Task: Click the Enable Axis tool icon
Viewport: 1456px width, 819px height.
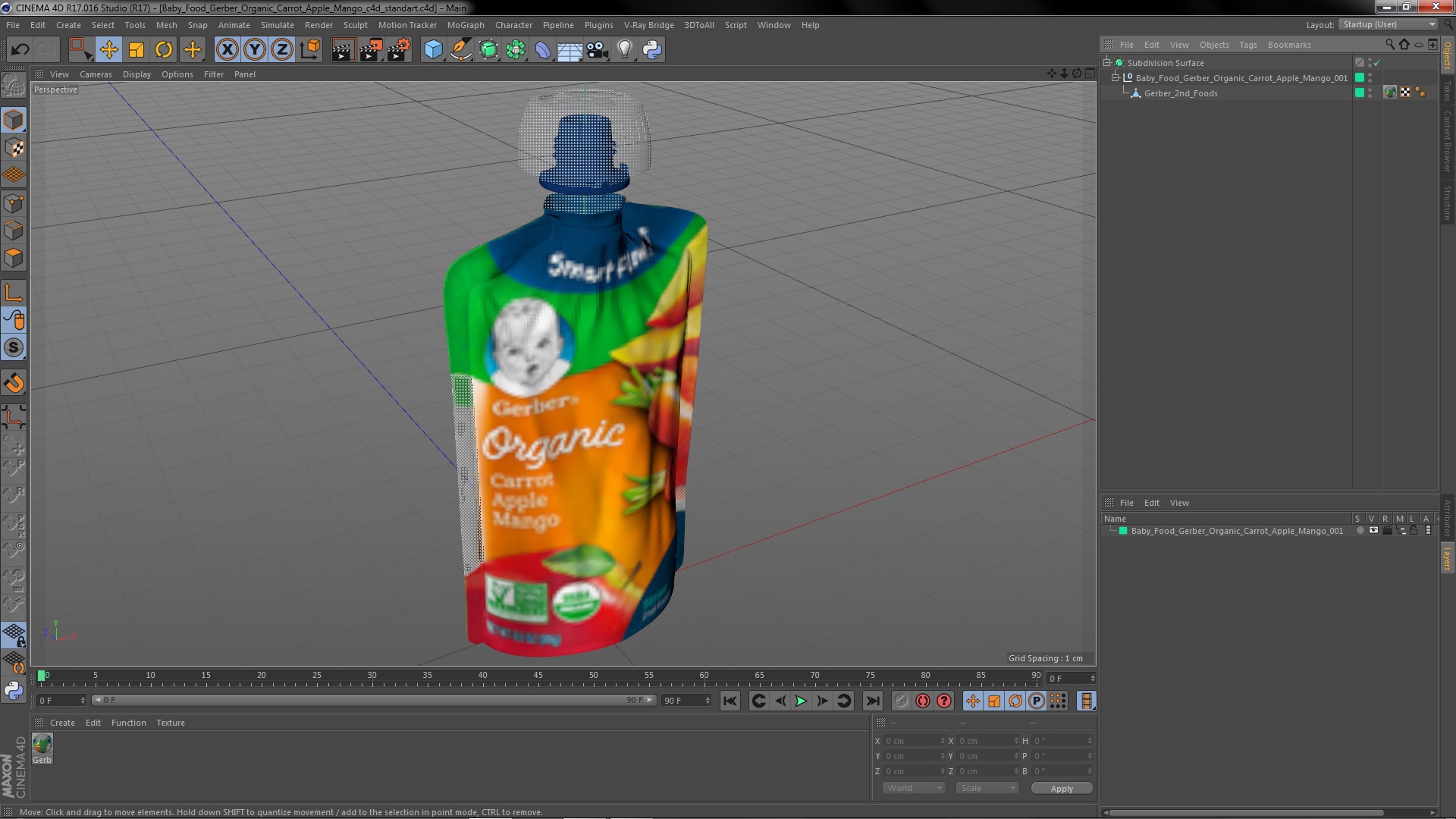Action: tap(14, 293)
